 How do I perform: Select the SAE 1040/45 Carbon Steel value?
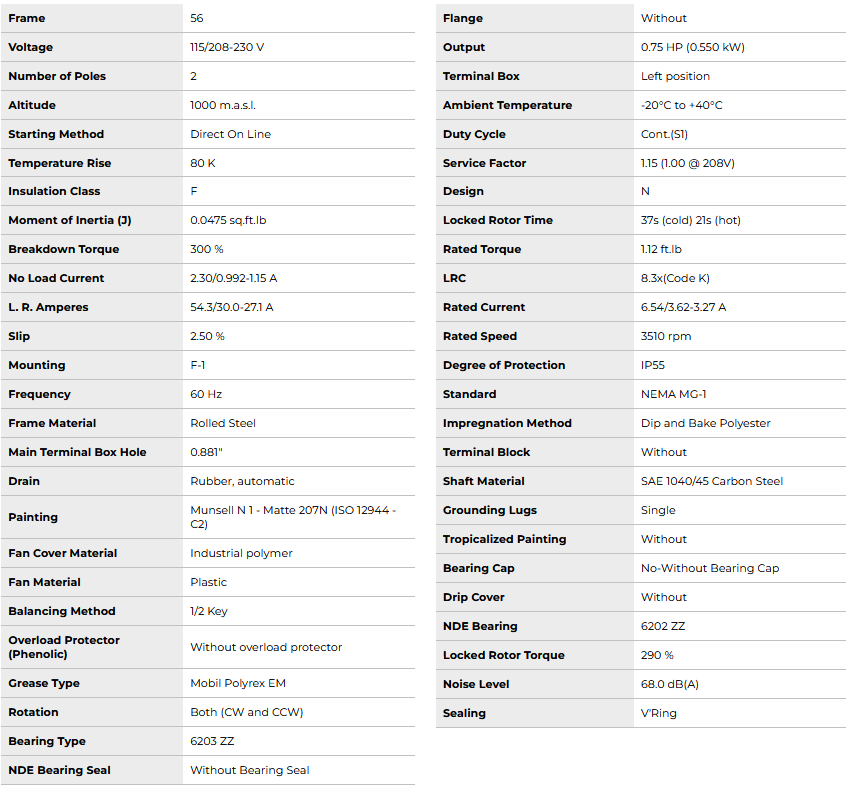[x=711, y=481]
